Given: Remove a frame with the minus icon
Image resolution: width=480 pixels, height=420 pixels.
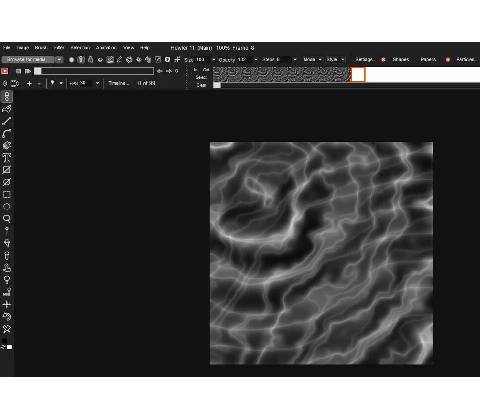Looking at the screenshot, I should coord(39,83).
